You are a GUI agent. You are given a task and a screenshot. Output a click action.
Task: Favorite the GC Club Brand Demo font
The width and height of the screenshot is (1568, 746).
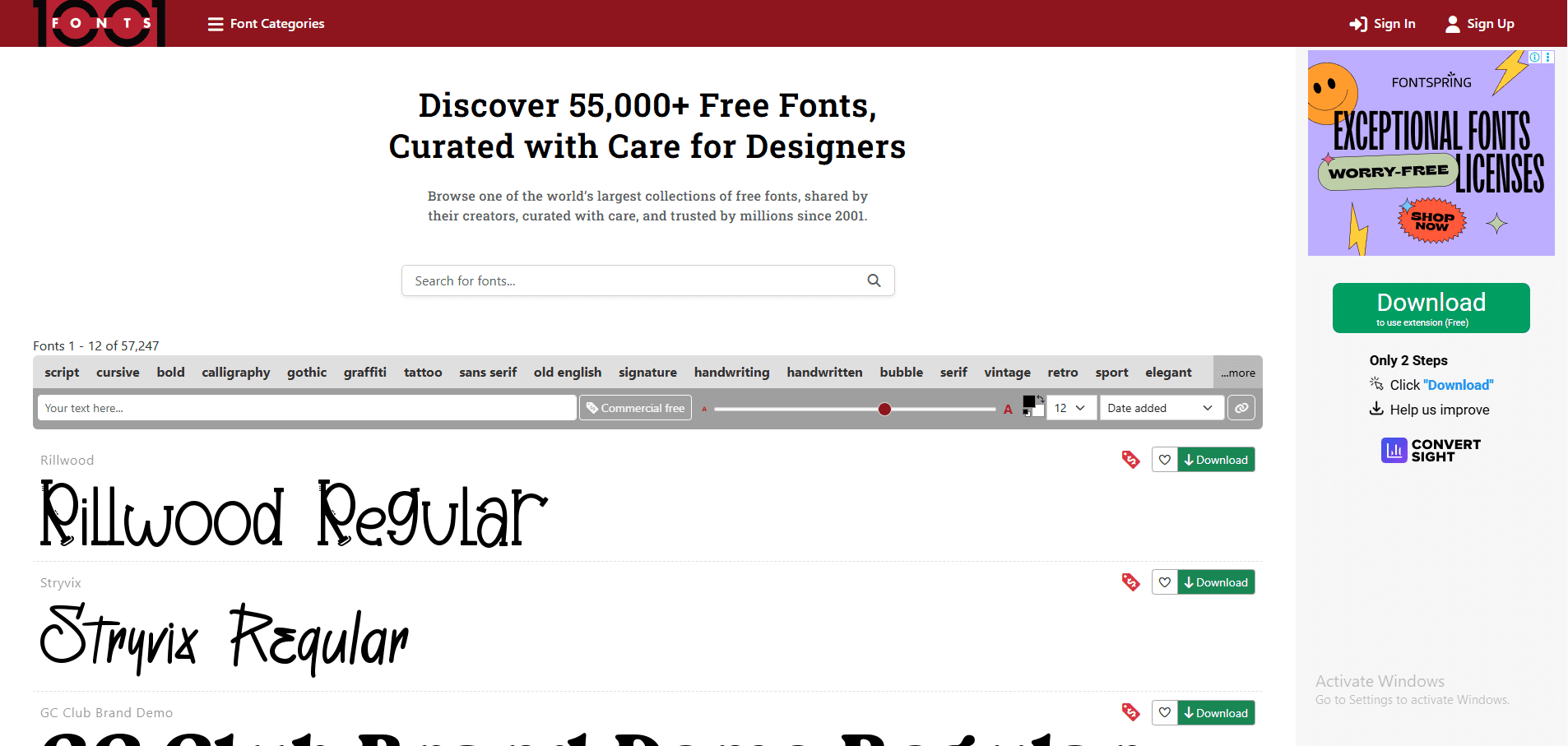[1165, 713]
